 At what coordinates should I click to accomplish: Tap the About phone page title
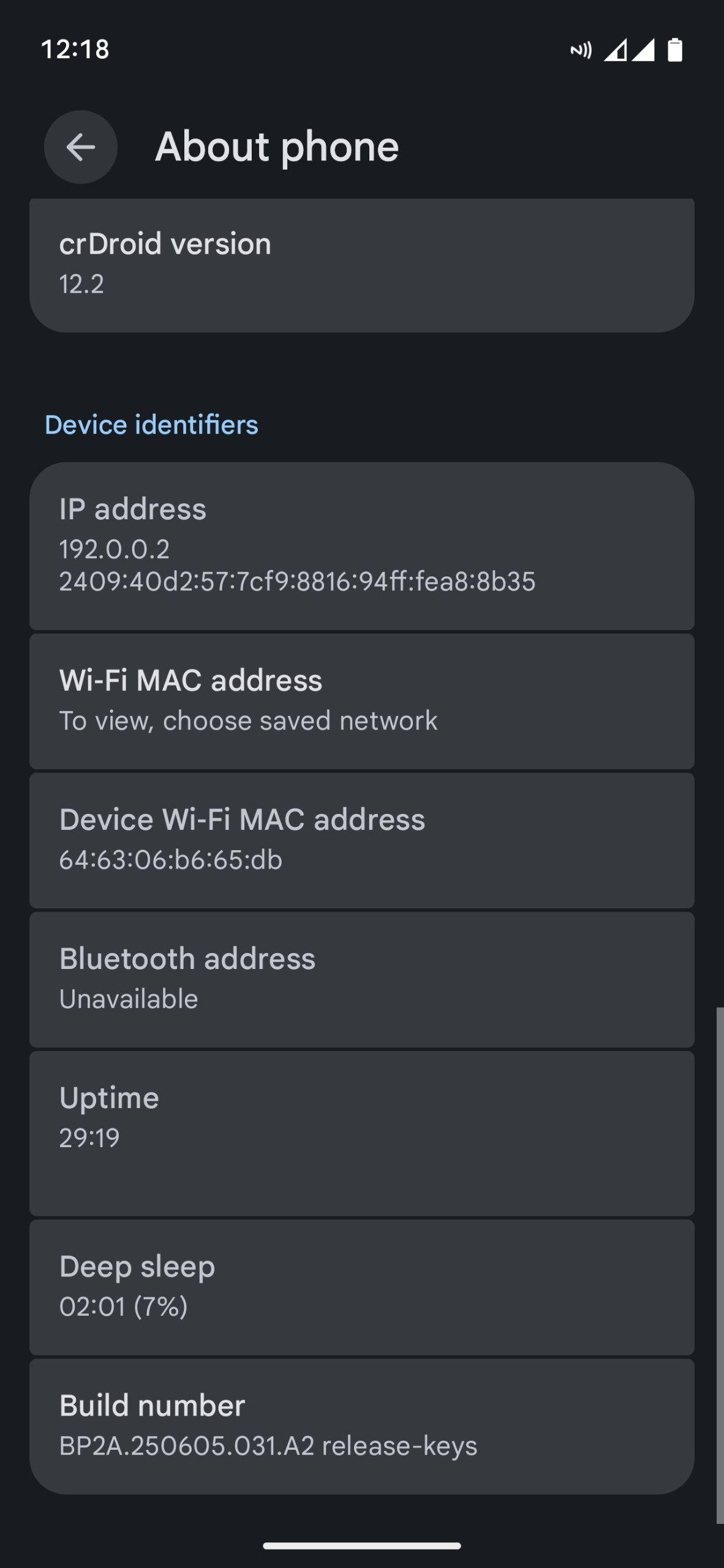point(277,147)
